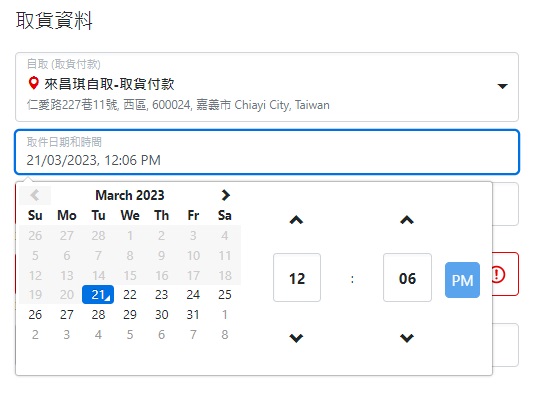
Task: Select March 21 in the calendar
Action: [x=98, y=295]
